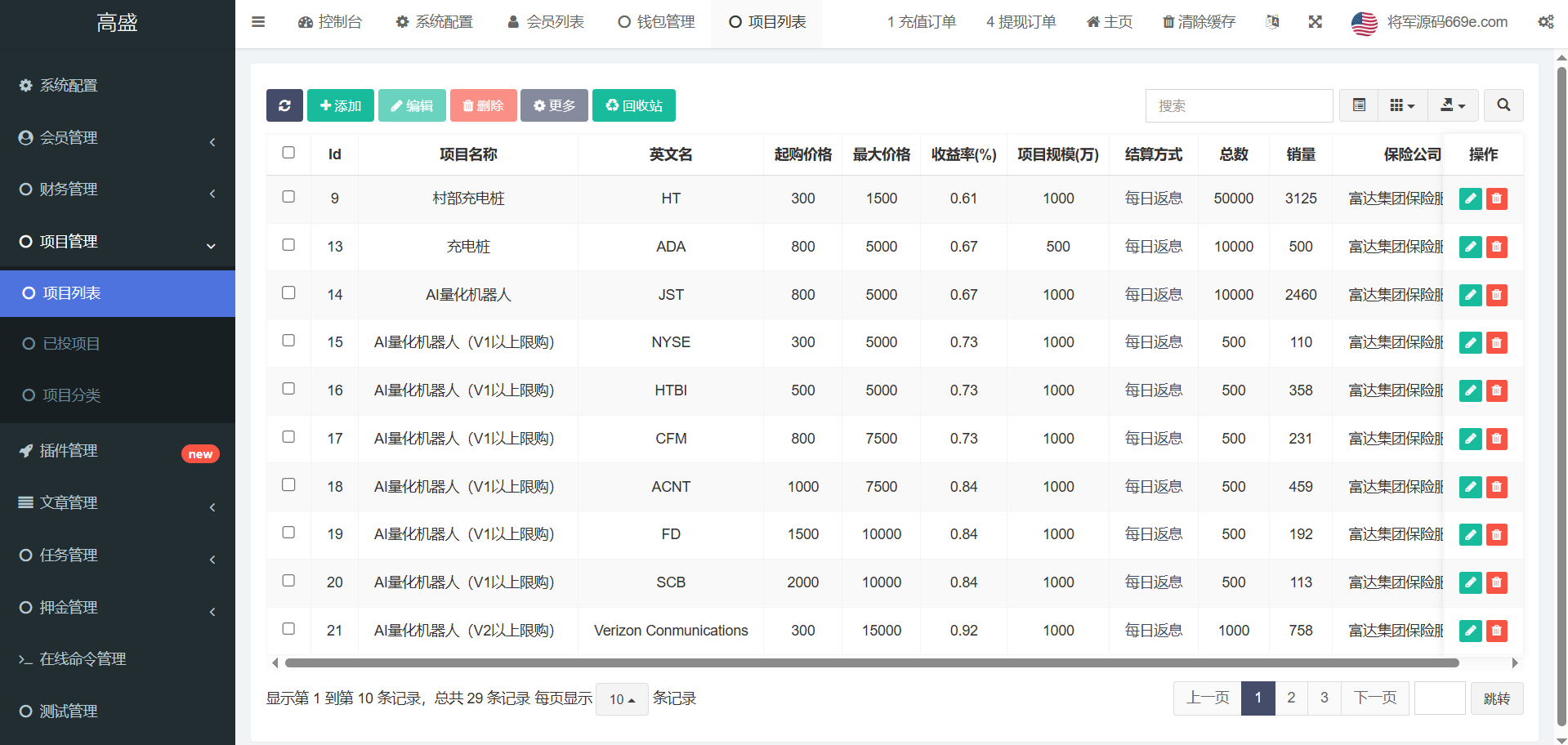This screenshot has width=1568, height=745.
Task: Click the magnifier search icon button
Action: pos(1503,105)
